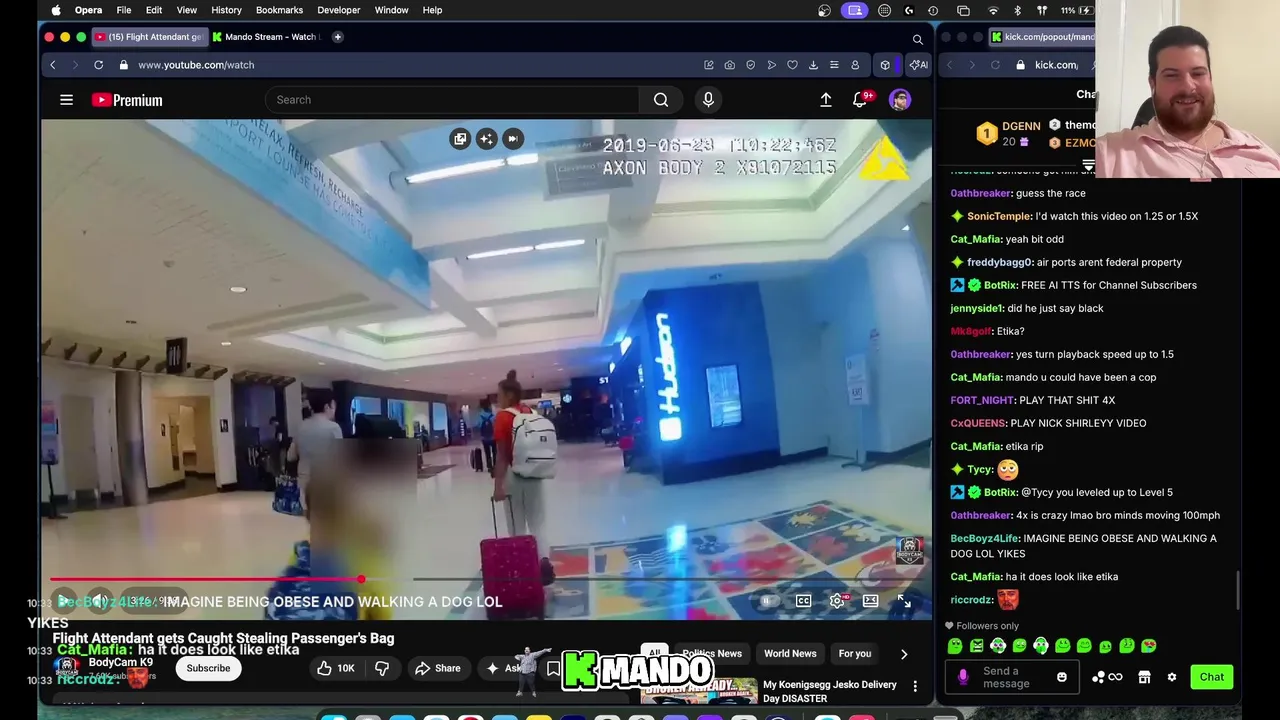Image resolution: width=1280 pixels, height=720 pixels.
Task: Open Opera profile person icon in toolbar
Action: tap(855, 65)
